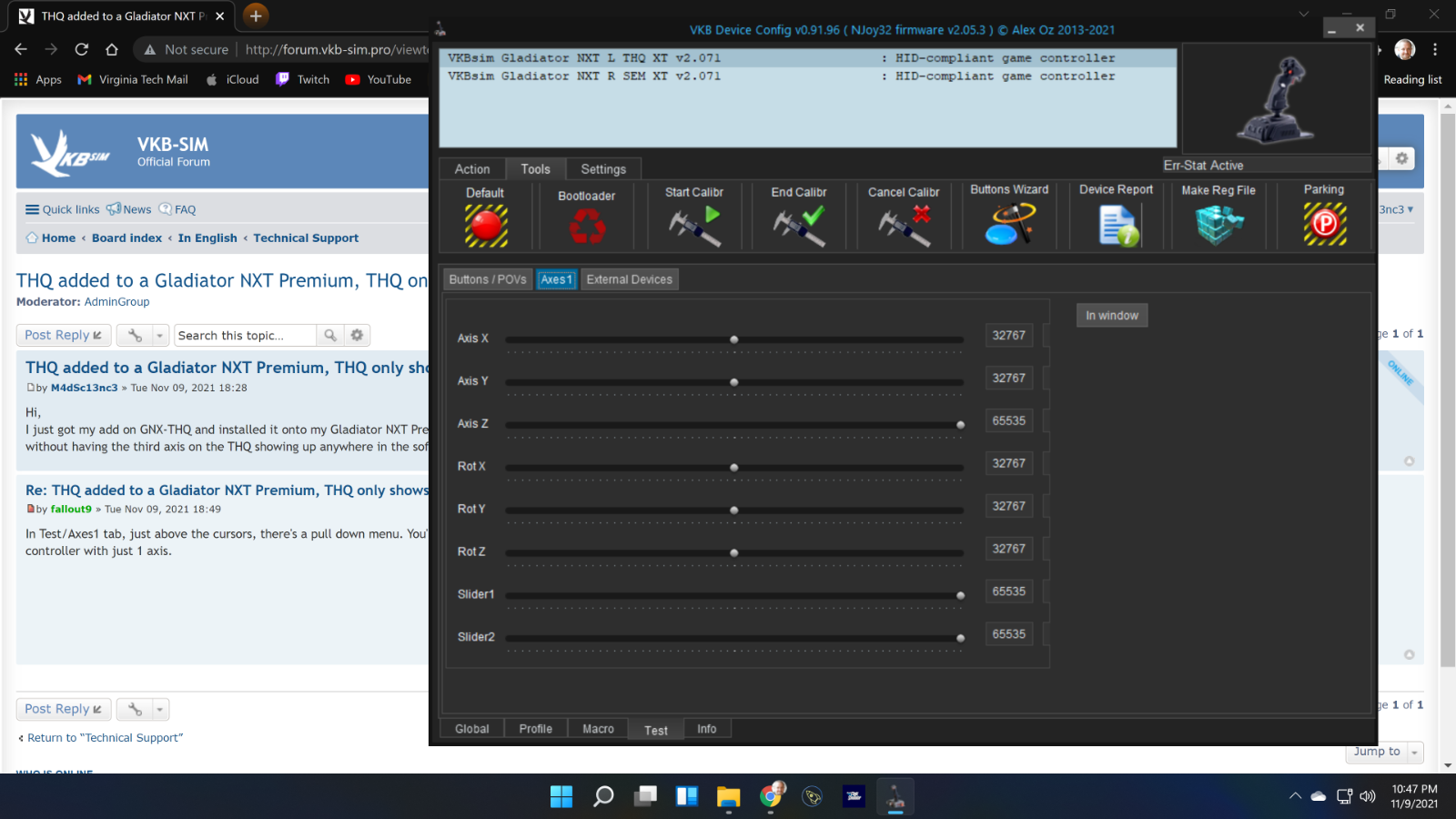Click the Rot X slider handle
The image size is (1456, 819).
point(734,468)
